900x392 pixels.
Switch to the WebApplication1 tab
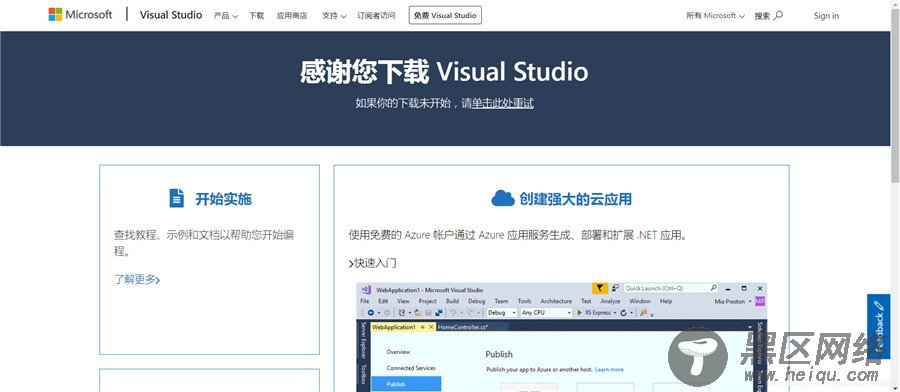click(x=394, y=327)
